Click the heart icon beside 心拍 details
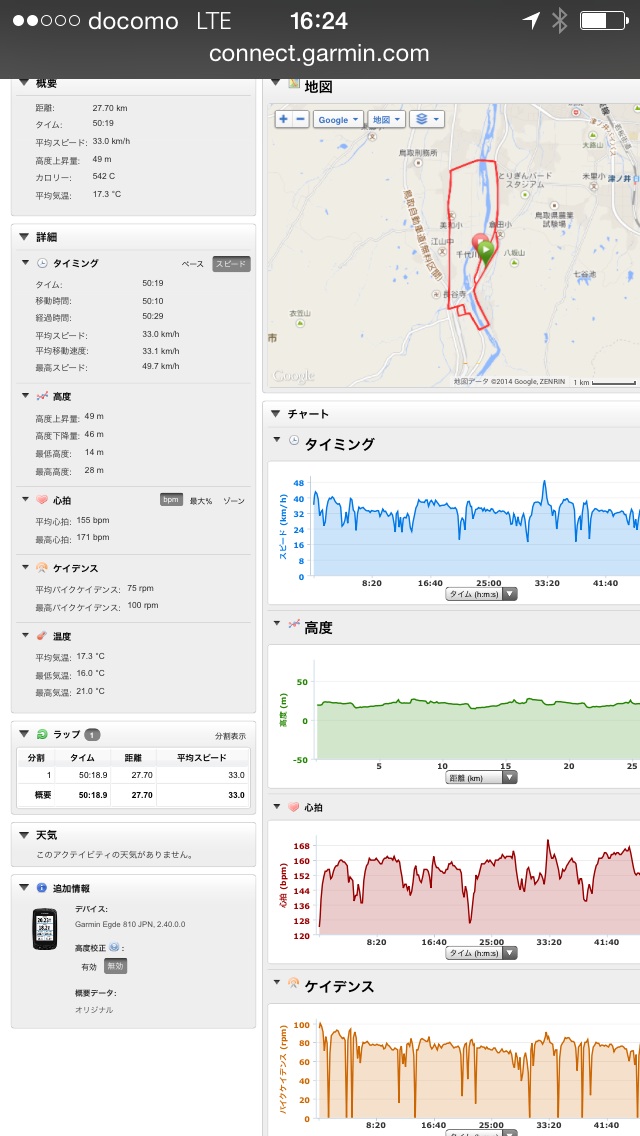This screenshot has height=1136, width=640. [x=42, y=500]
